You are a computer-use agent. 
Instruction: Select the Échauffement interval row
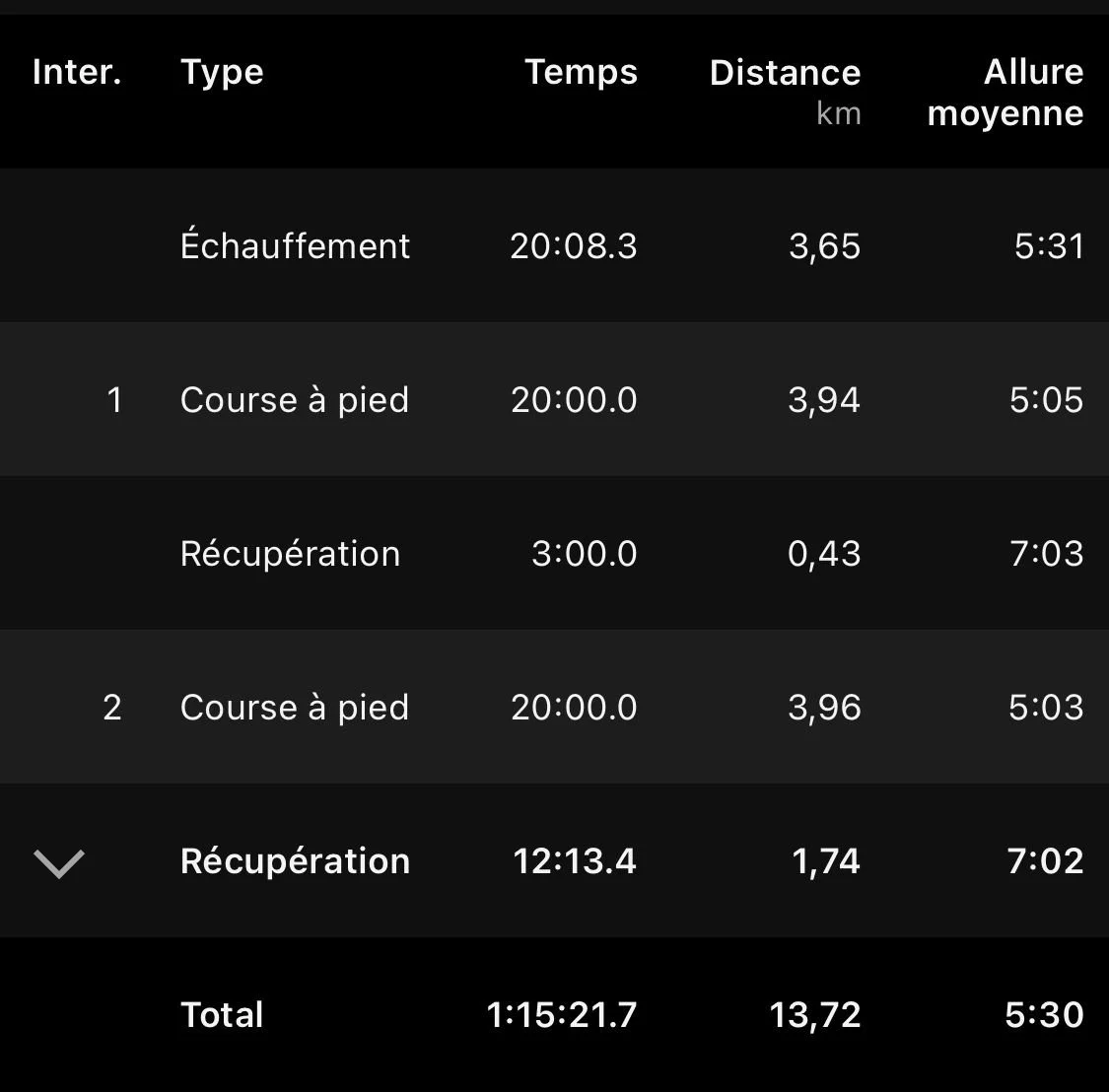(x=554, y=245)
